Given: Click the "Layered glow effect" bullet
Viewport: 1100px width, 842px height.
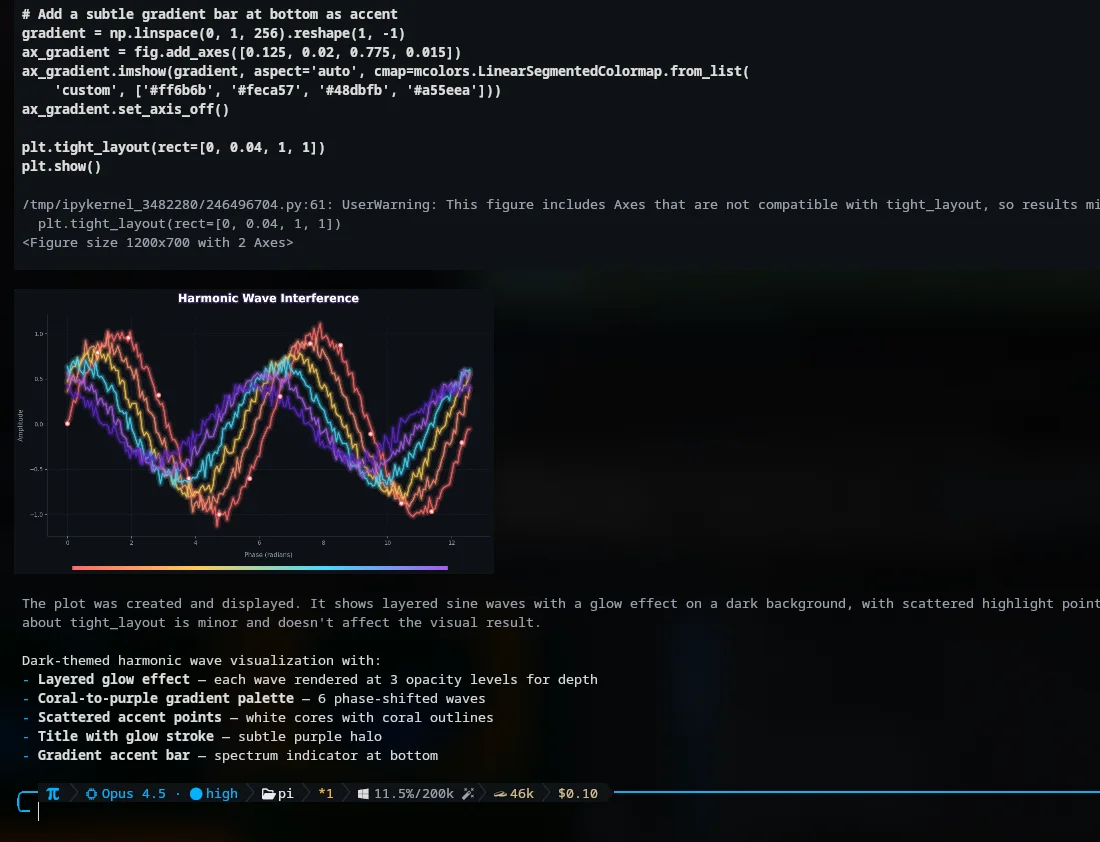Looking at the screenshot, I should pyautogui.click(x=113, y=680).
